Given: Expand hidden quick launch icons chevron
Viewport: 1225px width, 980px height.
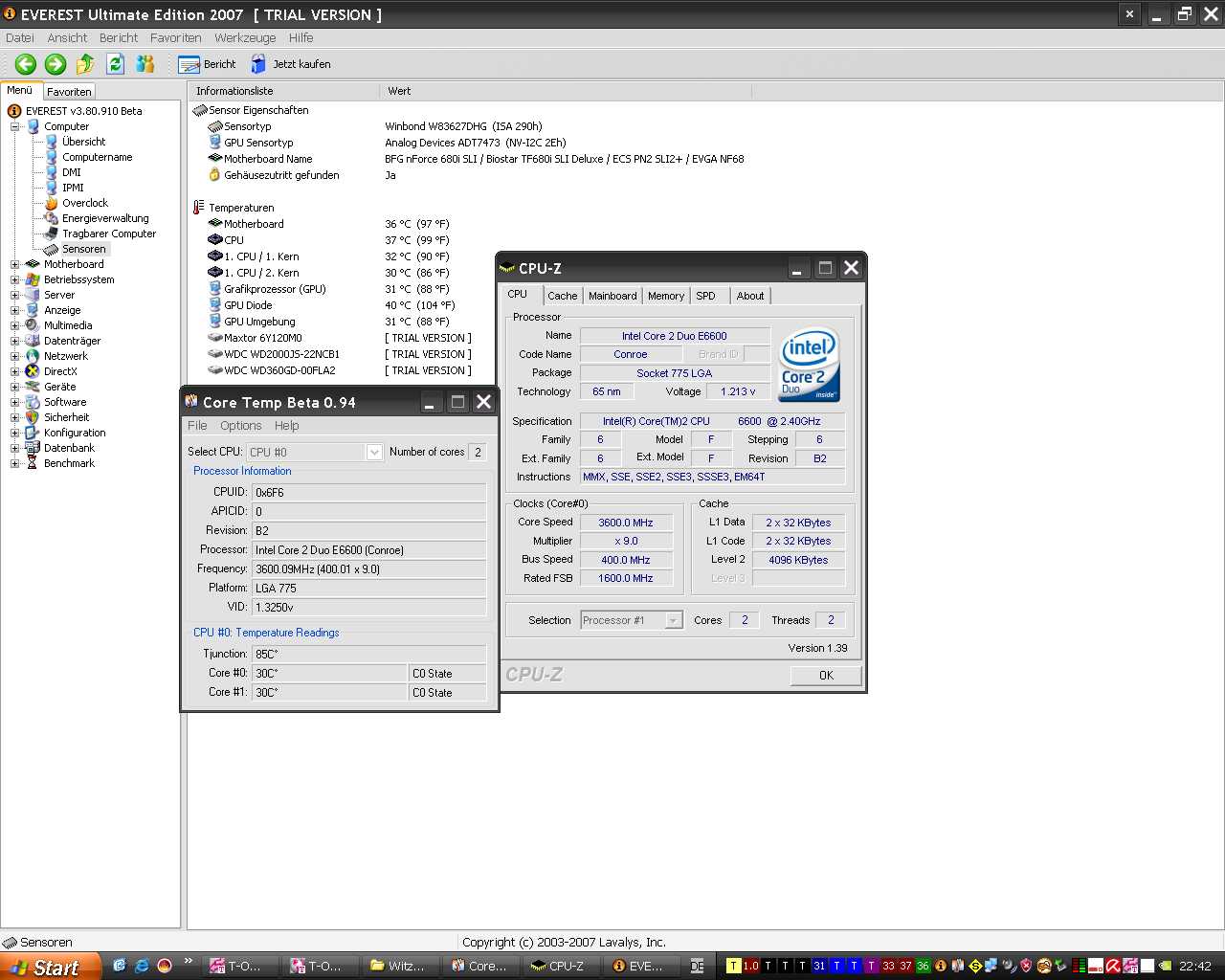Looking at the screenshot, I should [189, 962].
